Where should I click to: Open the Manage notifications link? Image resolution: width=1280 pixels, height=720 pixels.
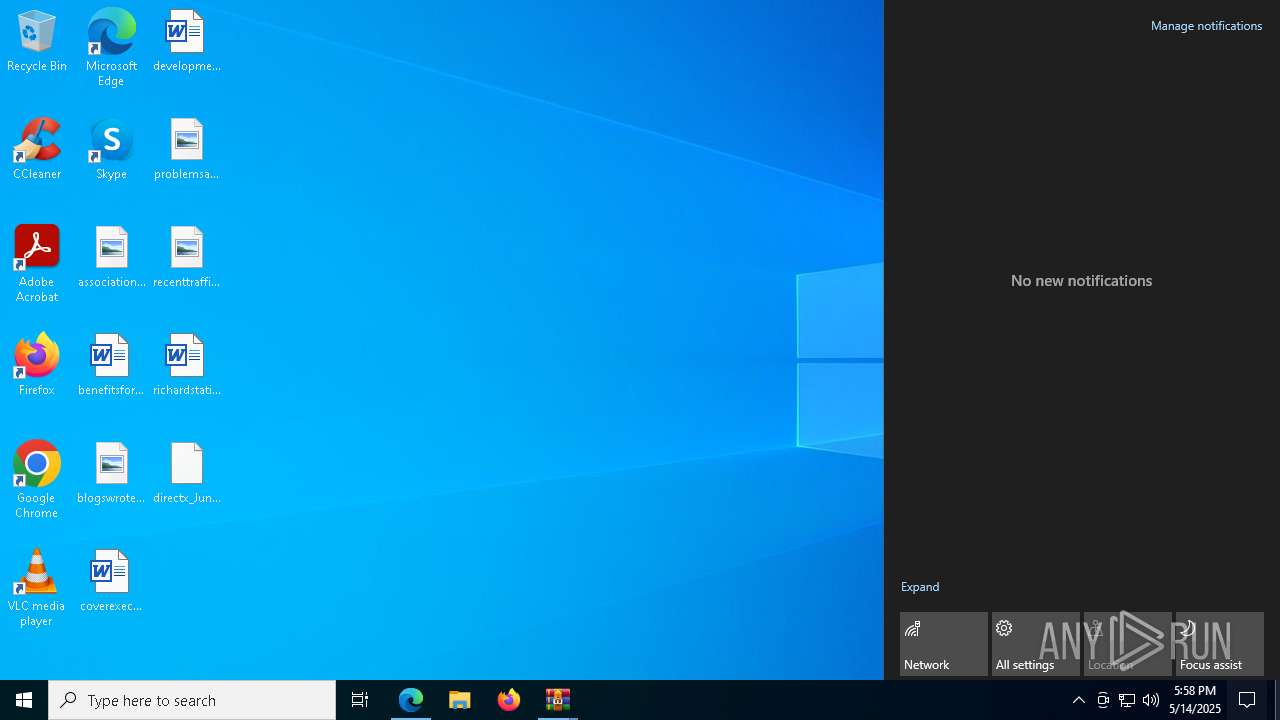coord(1206,26)
